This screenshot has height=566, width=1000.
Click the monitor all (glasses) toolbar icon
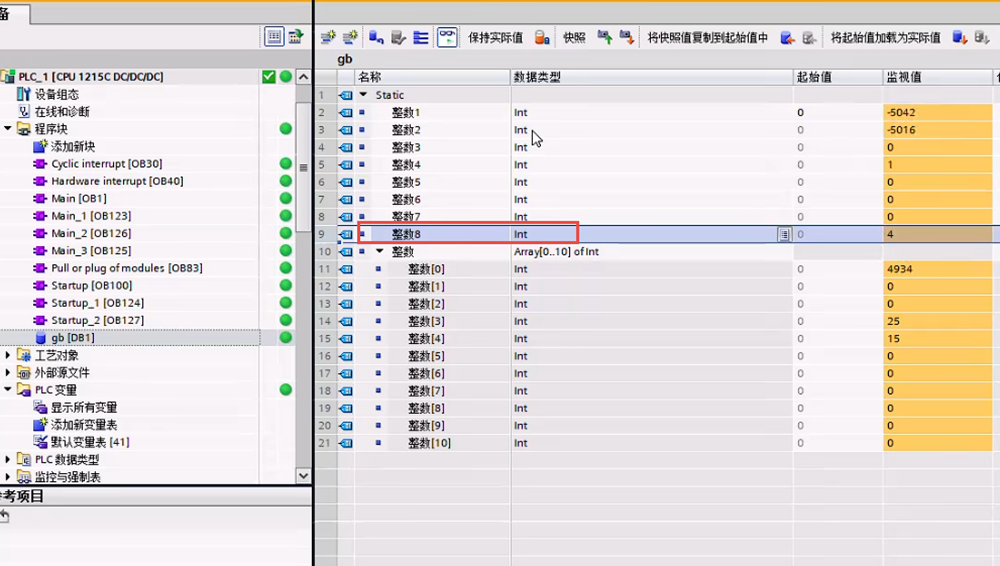coord(446,37)
